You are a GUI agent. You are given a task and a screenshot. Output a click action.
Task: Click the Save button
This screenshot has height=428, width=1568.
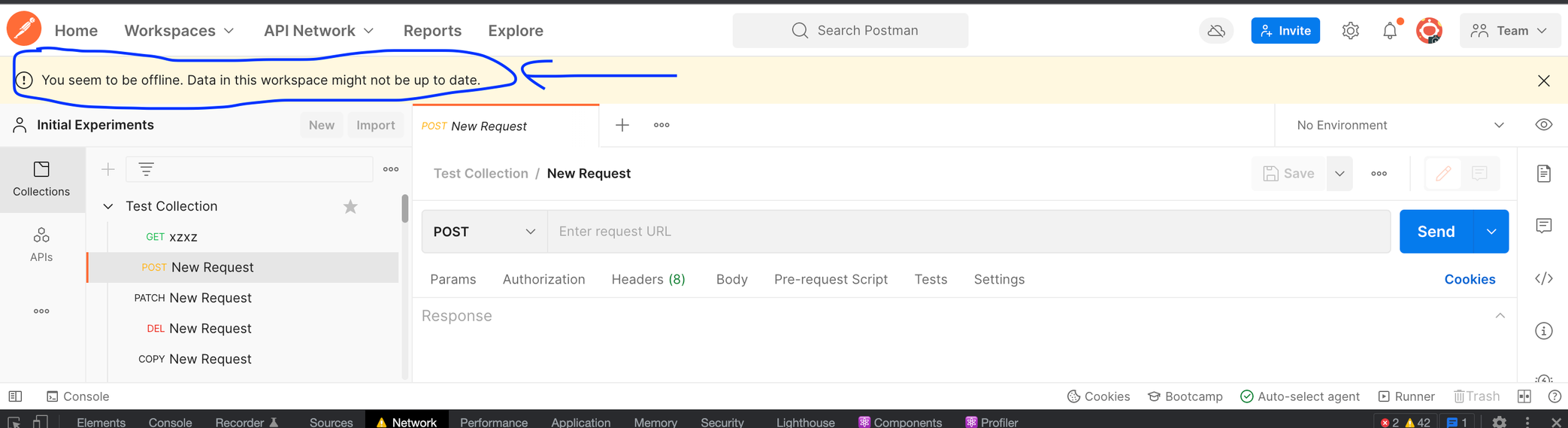pyautogui.click(x=1288, y=174)
